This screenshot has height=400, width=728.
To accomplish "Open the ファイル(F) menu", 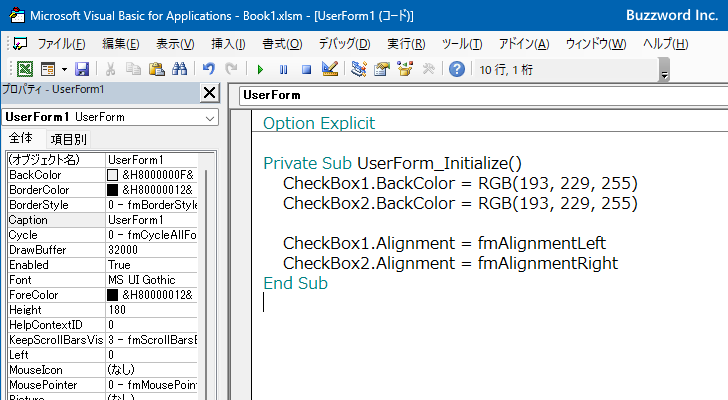I will tap(61, 44).
